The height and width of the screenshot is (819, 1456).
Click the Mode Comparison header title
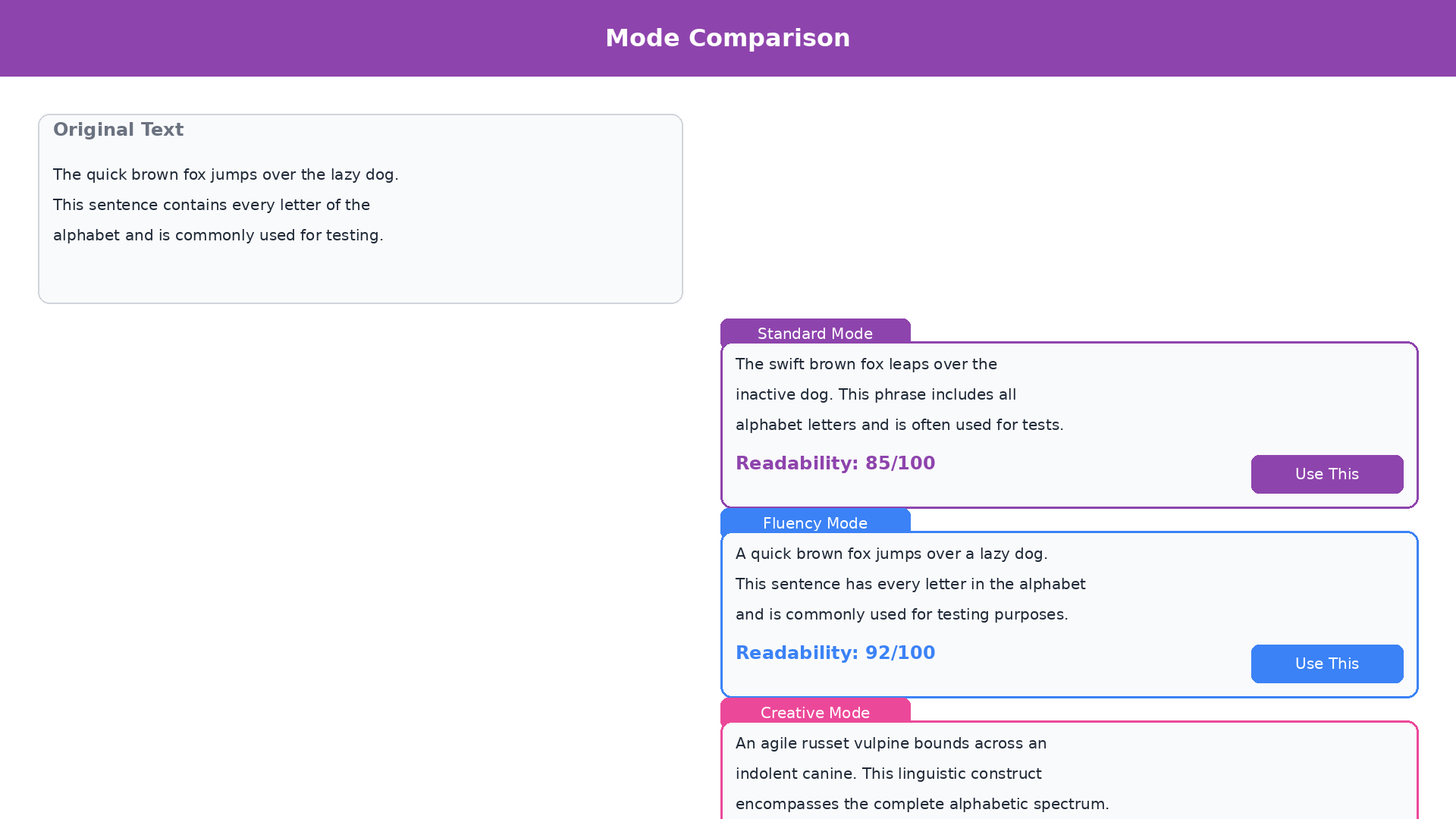tap(728, 38)
